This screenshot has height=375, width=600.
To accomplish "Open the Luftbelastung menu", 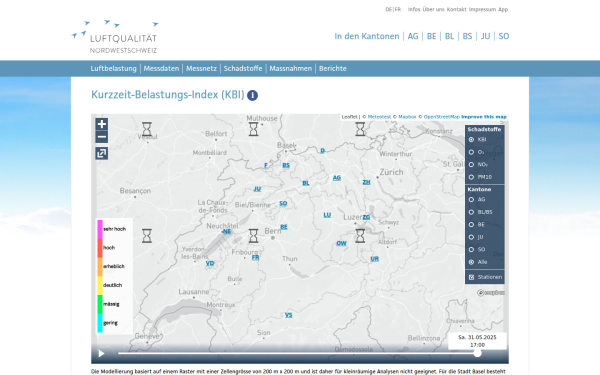I will coord(113,68).
